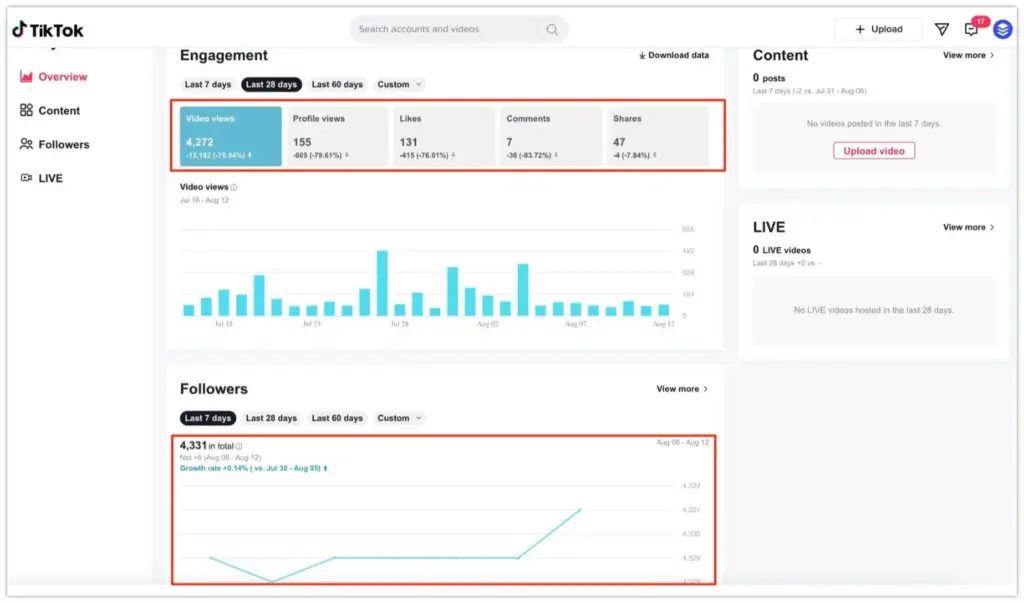Open View more in Content panel
The height and width of the screenshot is (603, 1024).
coord(968,56)
